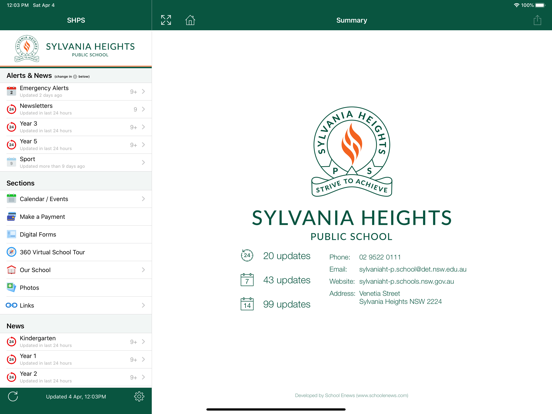
Task: Tap the 24-hour updates clock icon in summary
Action: [x=247, y=256]
